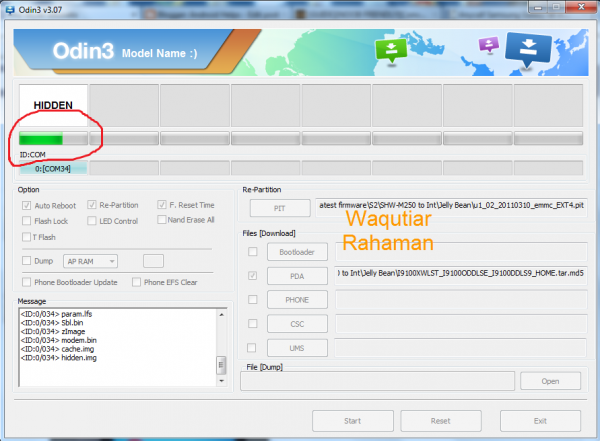Image resolution: width=600 pixels, height=441 pixels.
Task: Click the Bootloader file path field
Action: (x=461, y=252)
